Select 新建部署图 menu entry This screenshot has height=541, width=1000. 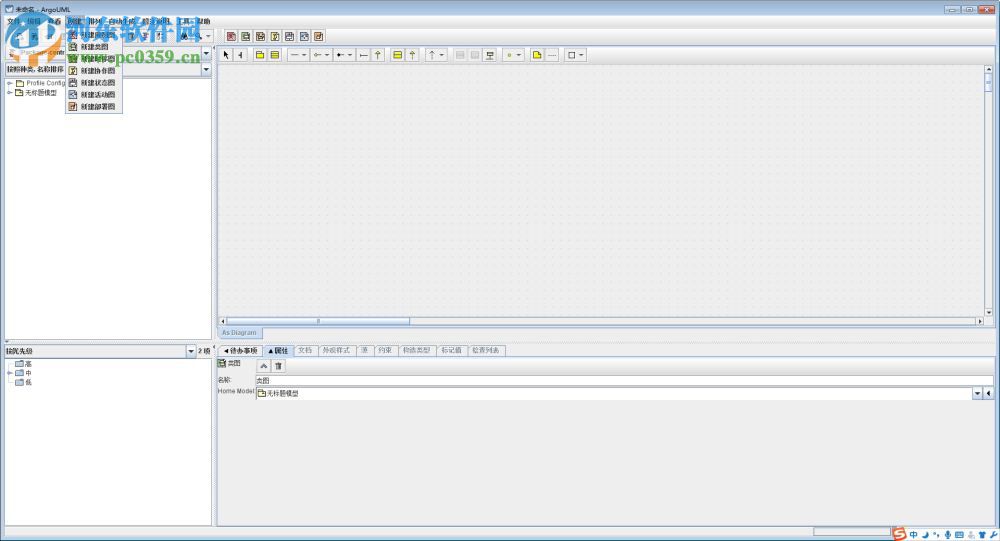pos(94,107)
